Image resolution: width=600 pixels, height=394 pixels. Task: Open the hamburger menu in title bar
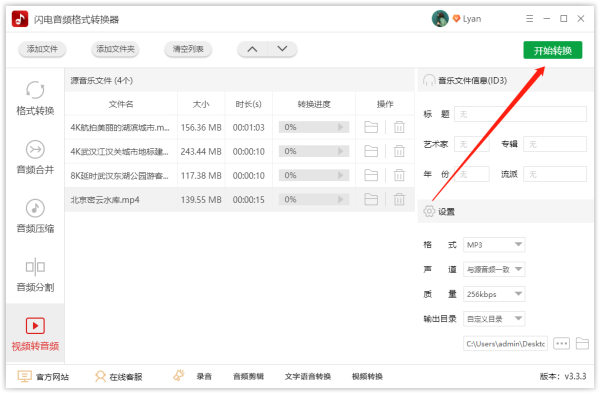tap(529, 18)
